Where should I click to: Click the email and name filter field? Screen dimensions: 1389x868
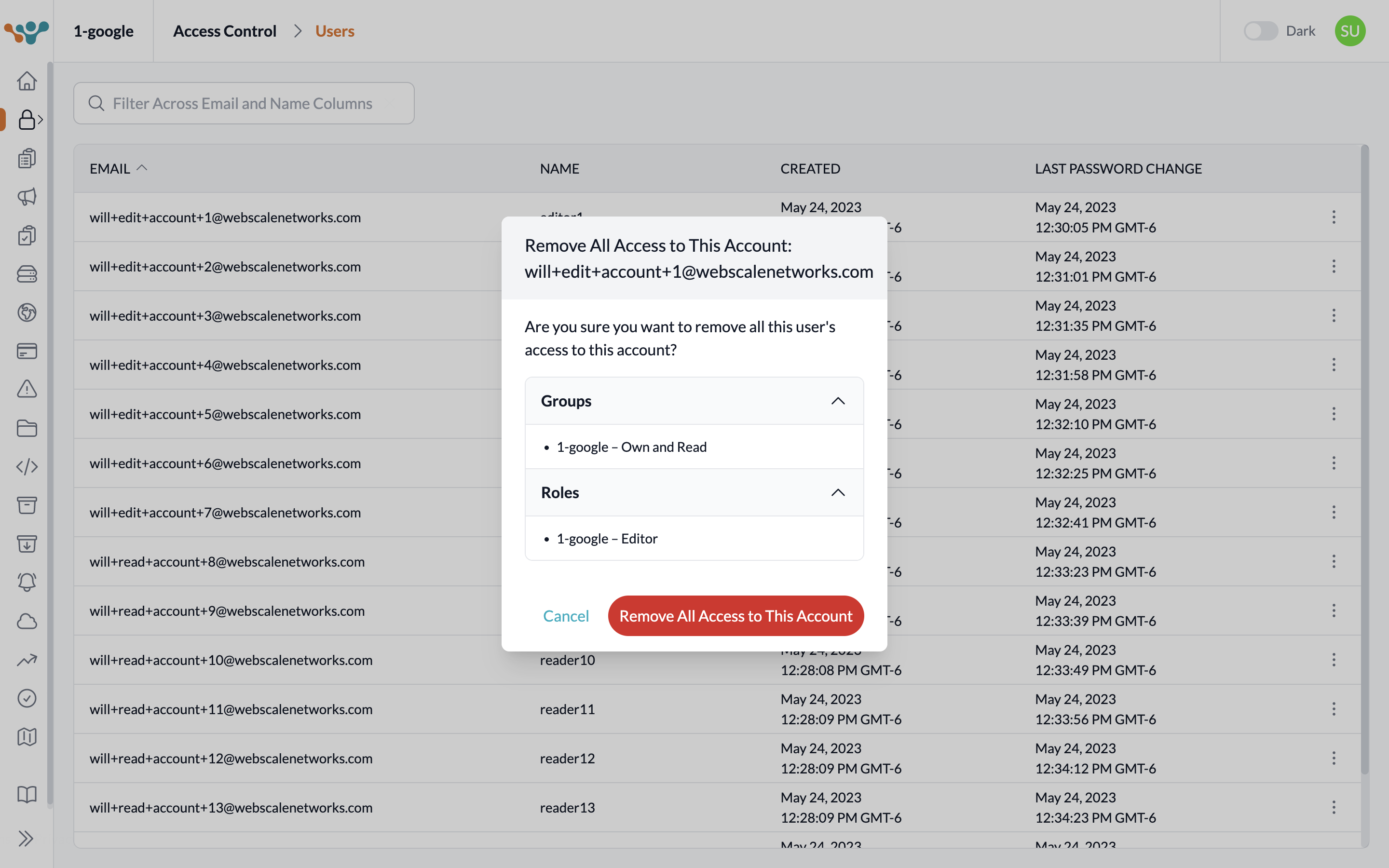coord(244,103)
